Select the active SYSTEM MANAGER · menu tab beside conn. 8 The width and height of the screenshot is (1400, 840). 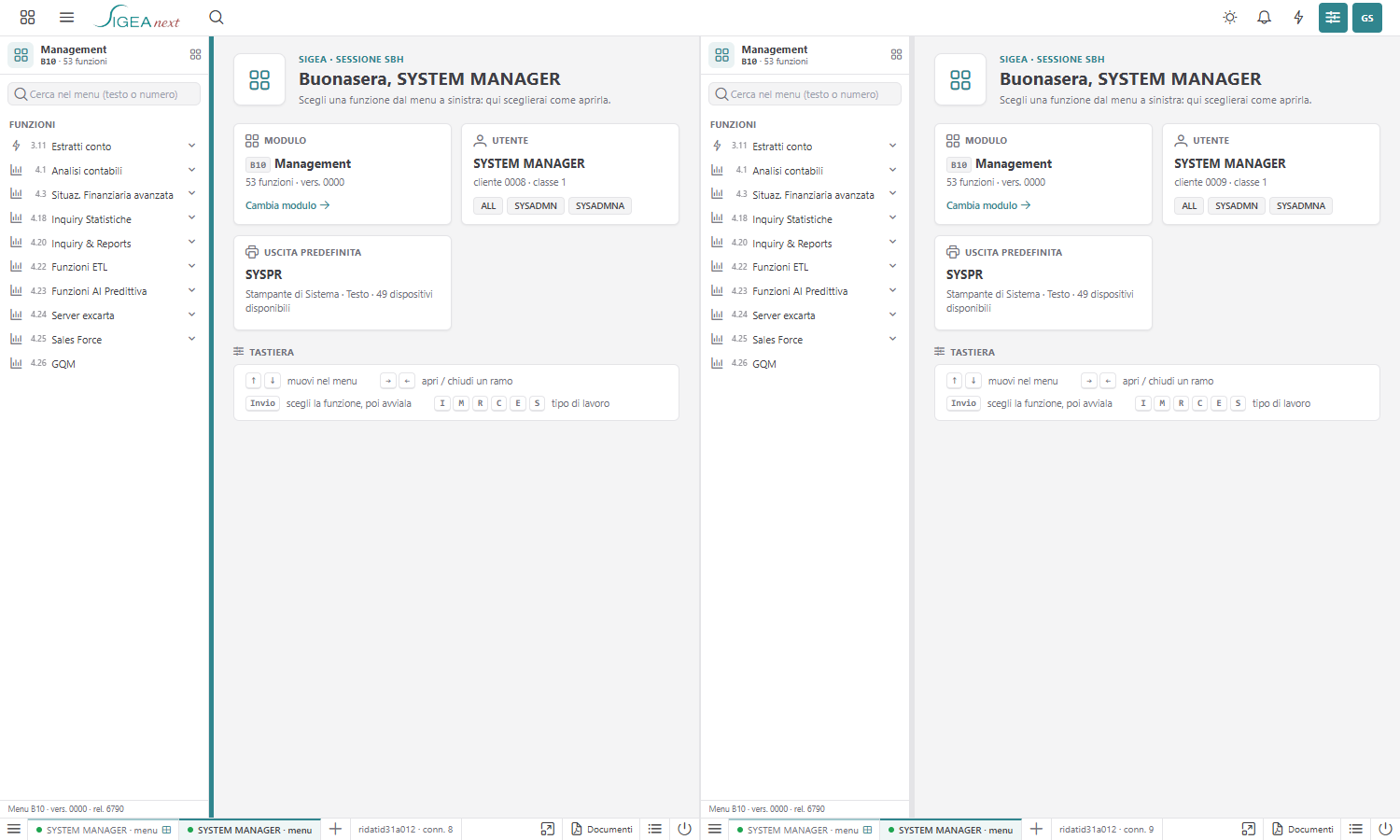(250, 830)
